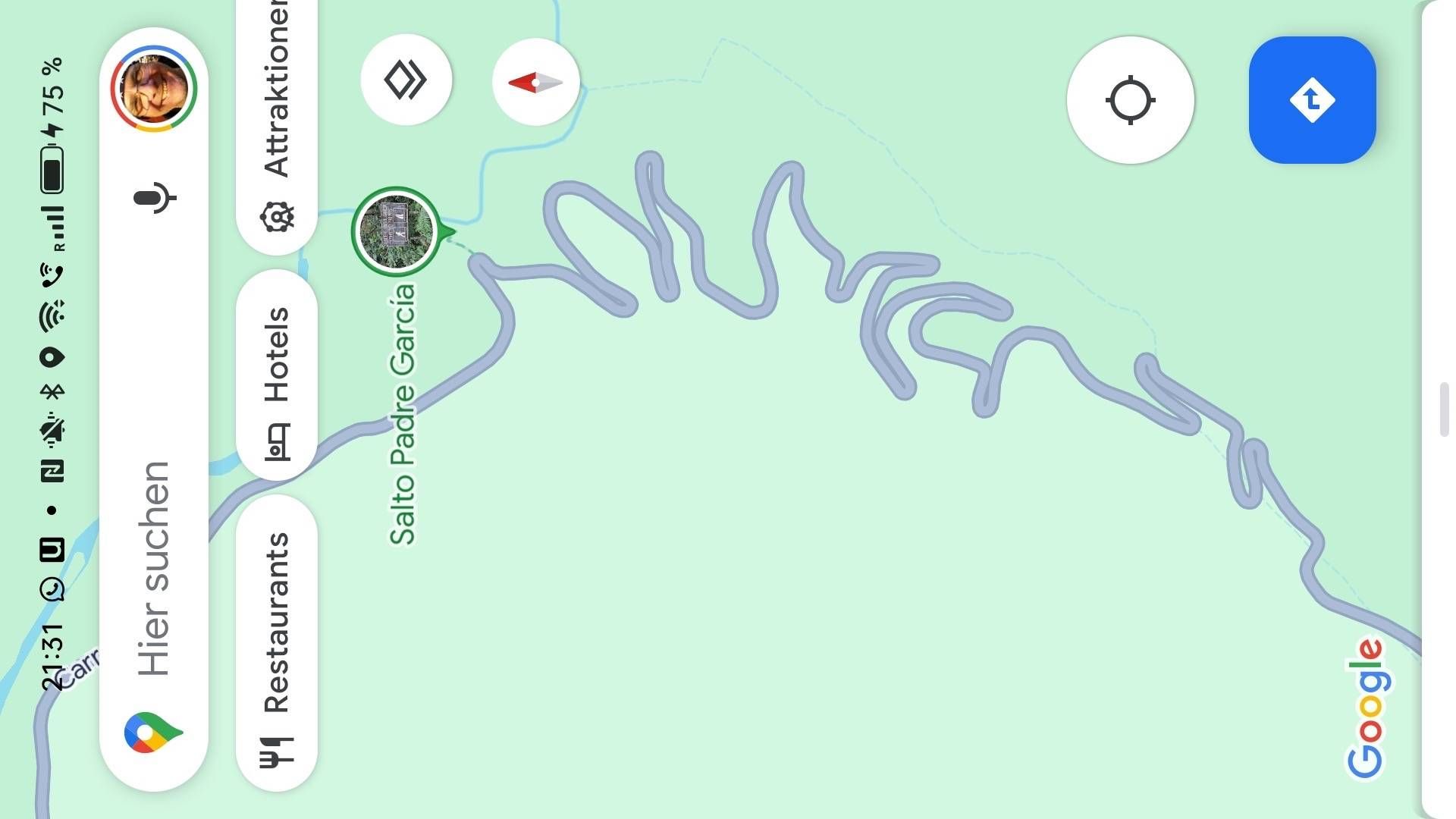The height and width of the screenshot is (819, 1456).
Task: Select the Hotels category chip
Action: (x=277, y=375)
